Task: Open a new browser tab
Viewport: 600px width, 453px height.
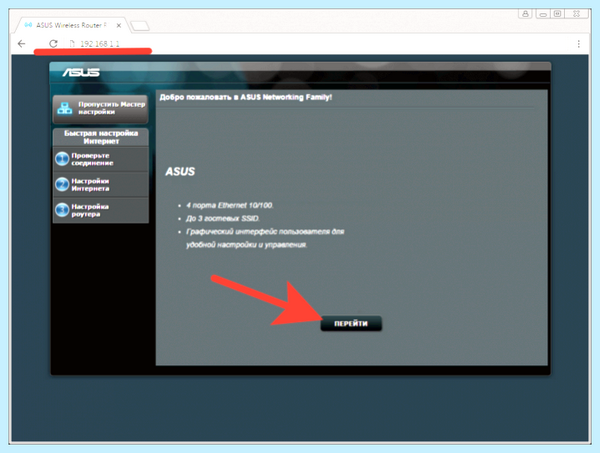Action: (x=140, y=26)
